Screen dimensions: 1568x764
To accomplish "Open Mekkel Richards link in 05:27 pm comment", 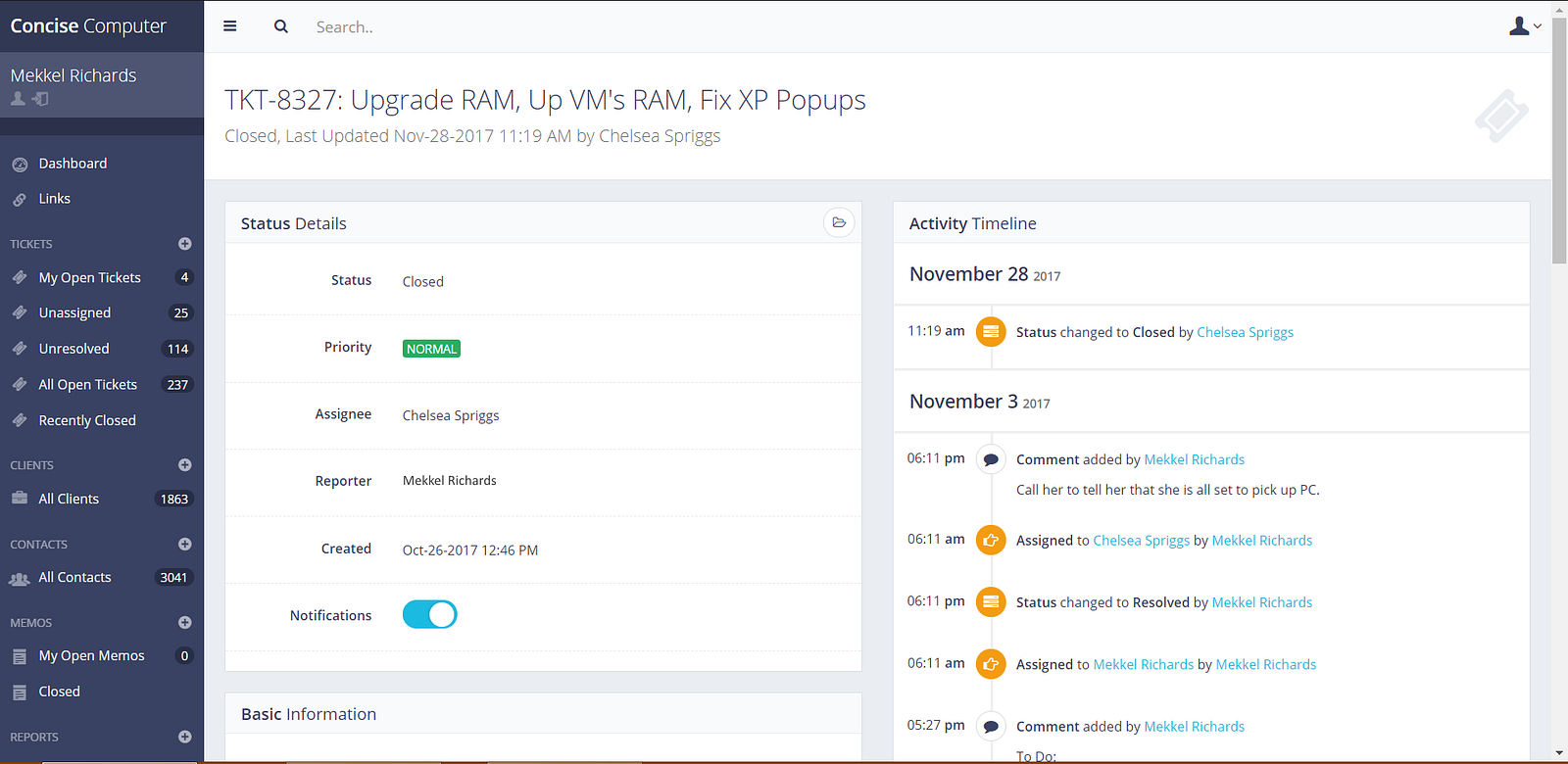I will pos(1195,727).
